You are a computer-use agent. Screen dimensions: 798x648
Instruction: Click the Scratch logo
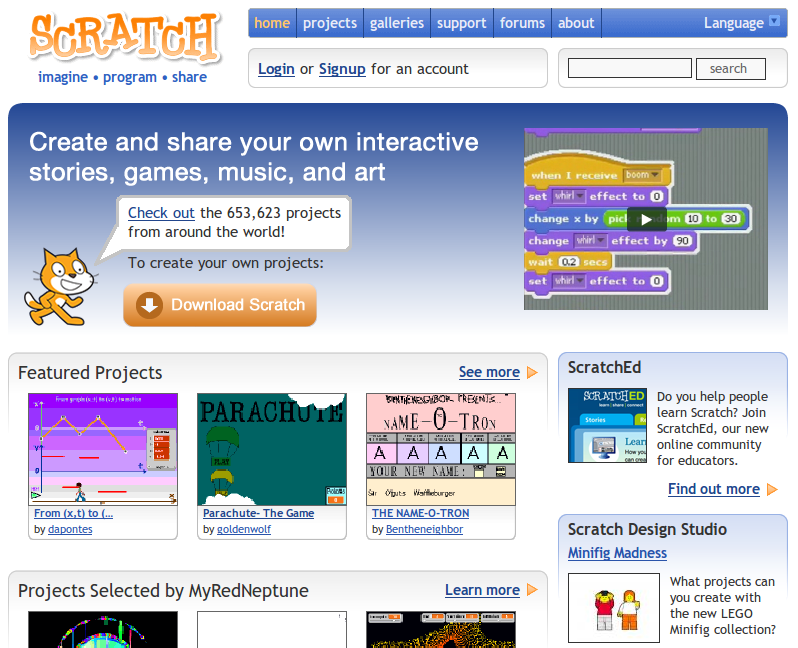125,36
